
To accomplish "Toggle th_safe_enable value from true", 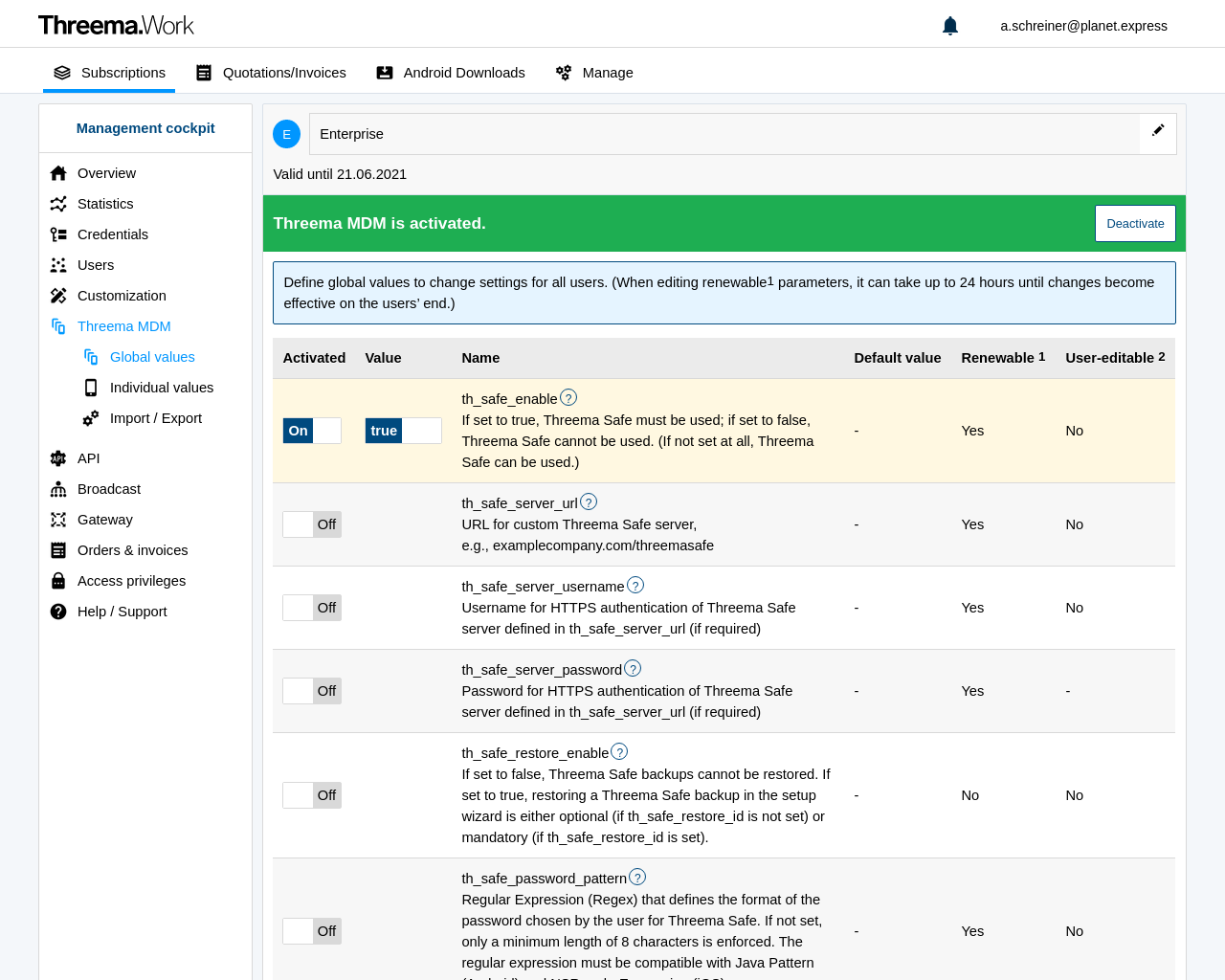I will click(403, 431).
